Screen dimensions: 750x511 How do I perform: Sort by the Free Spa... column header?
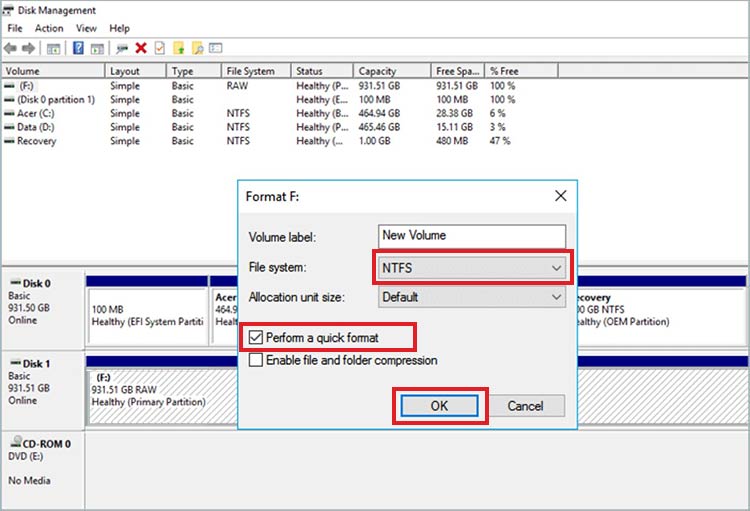click(x=458, y=71)
